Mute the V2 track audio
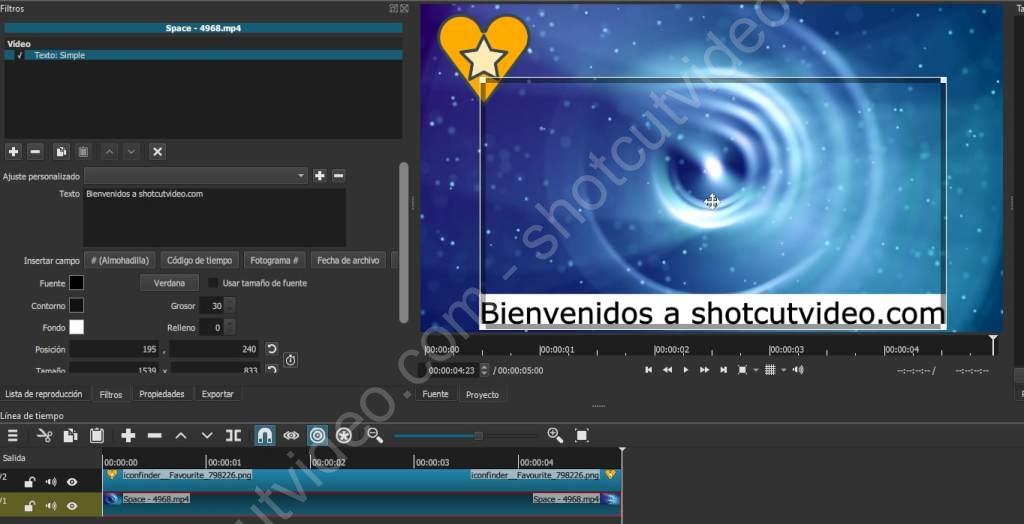Screen dimensions: 1024x524 point(50,482)
